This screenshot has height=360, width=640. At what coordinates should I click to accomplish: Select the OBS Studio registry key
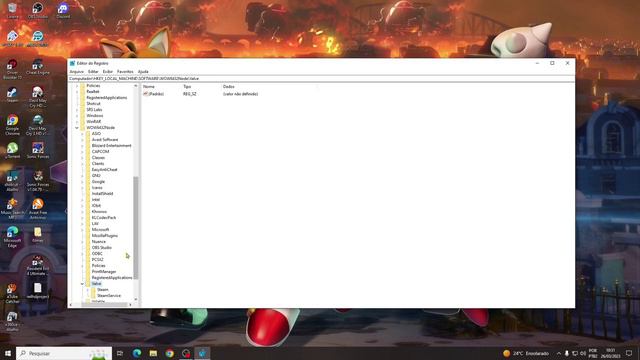point(101,248)
